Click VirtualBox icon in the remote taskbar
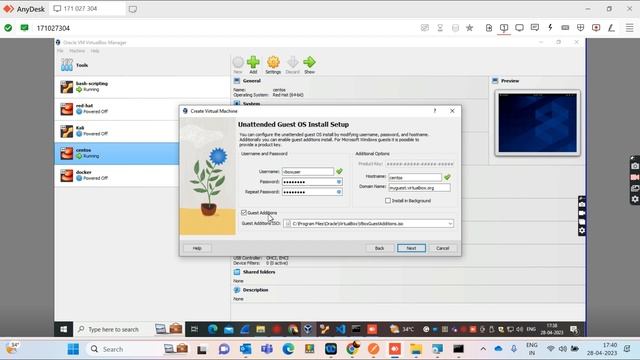This screenshot has width=640, height=360. click(x=308, y=329)
